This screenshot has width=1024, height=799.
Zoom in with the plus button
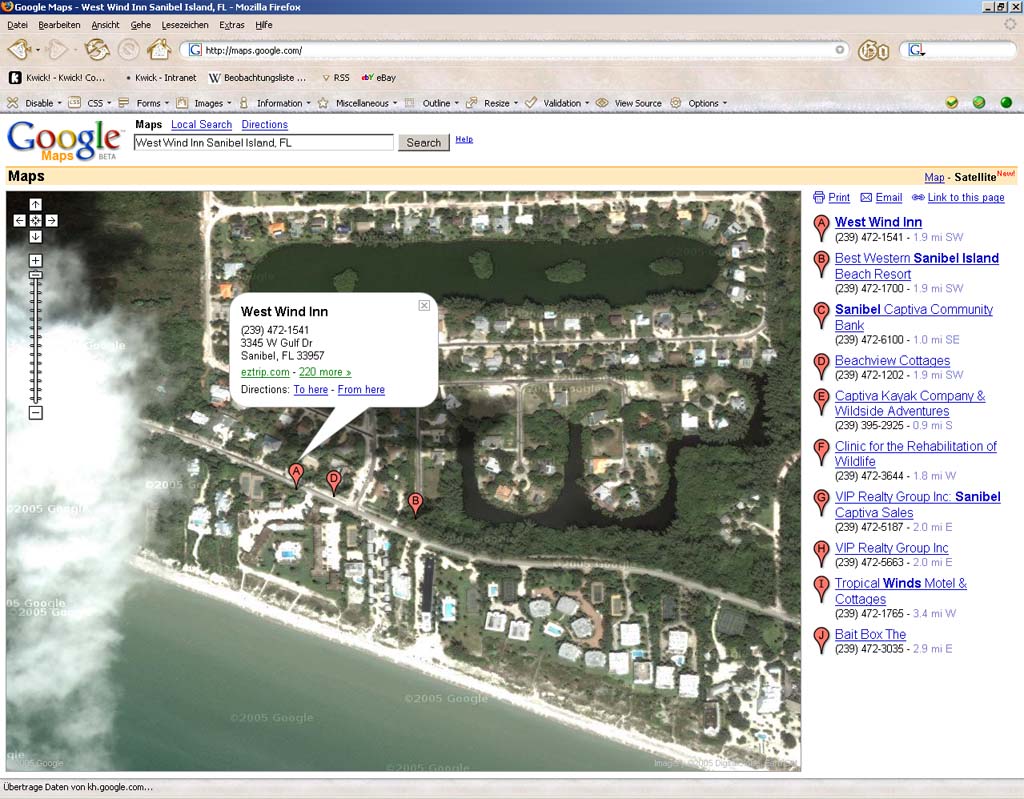tap(35, 260)
